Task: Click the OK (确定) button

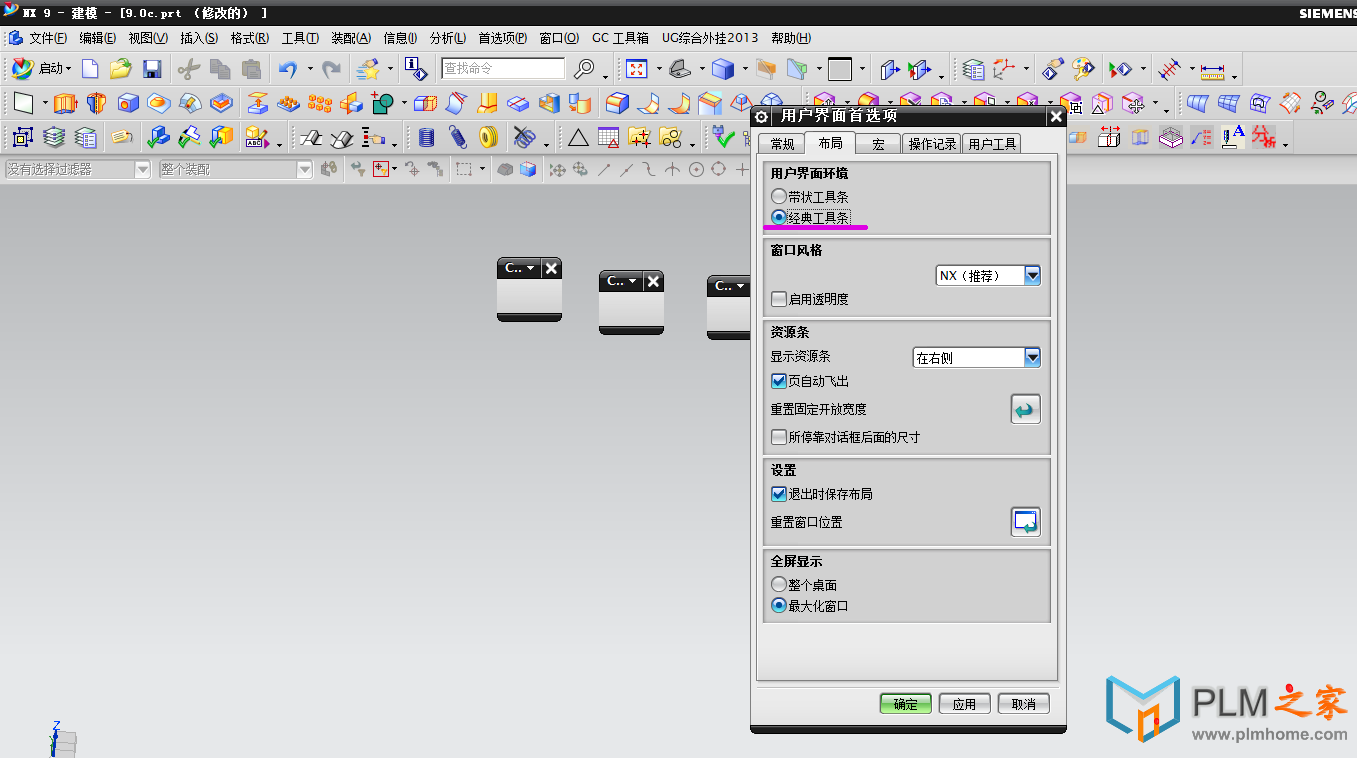Action: (x=906, y=704)
